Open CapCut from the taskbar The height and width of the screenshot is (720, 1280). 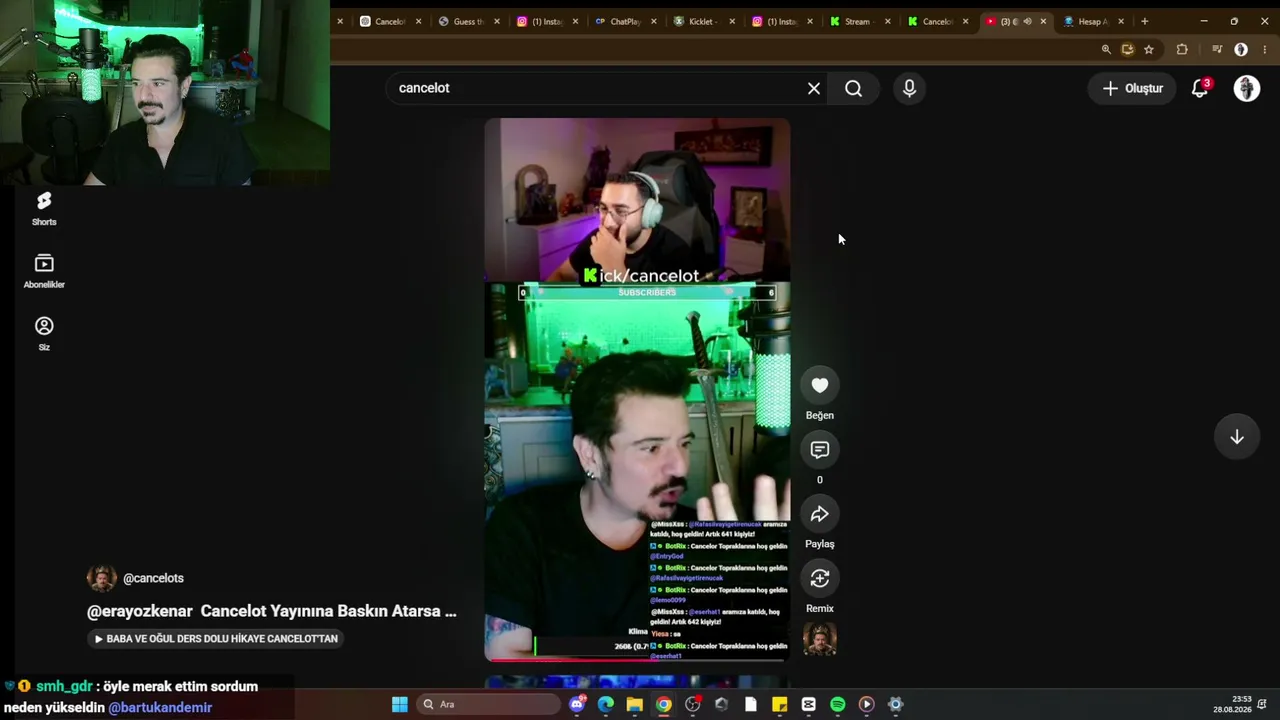[808, 704]
